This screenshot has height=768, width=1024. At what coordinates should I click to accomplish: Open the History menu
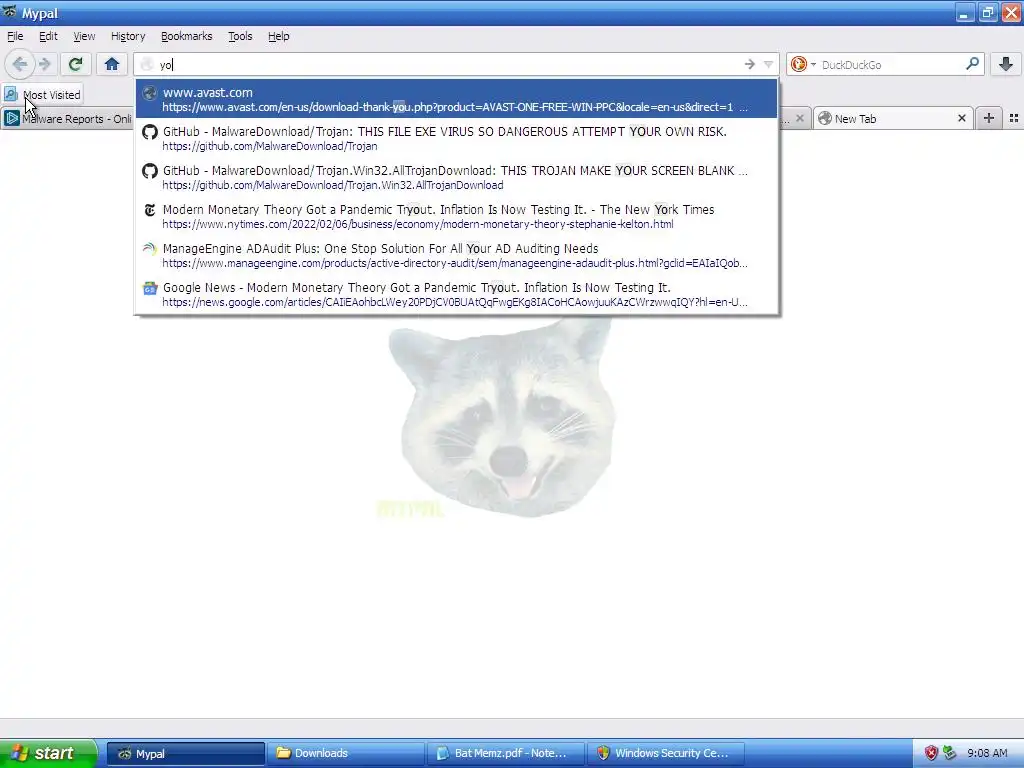pyautogui.click(x=128, y=36)
